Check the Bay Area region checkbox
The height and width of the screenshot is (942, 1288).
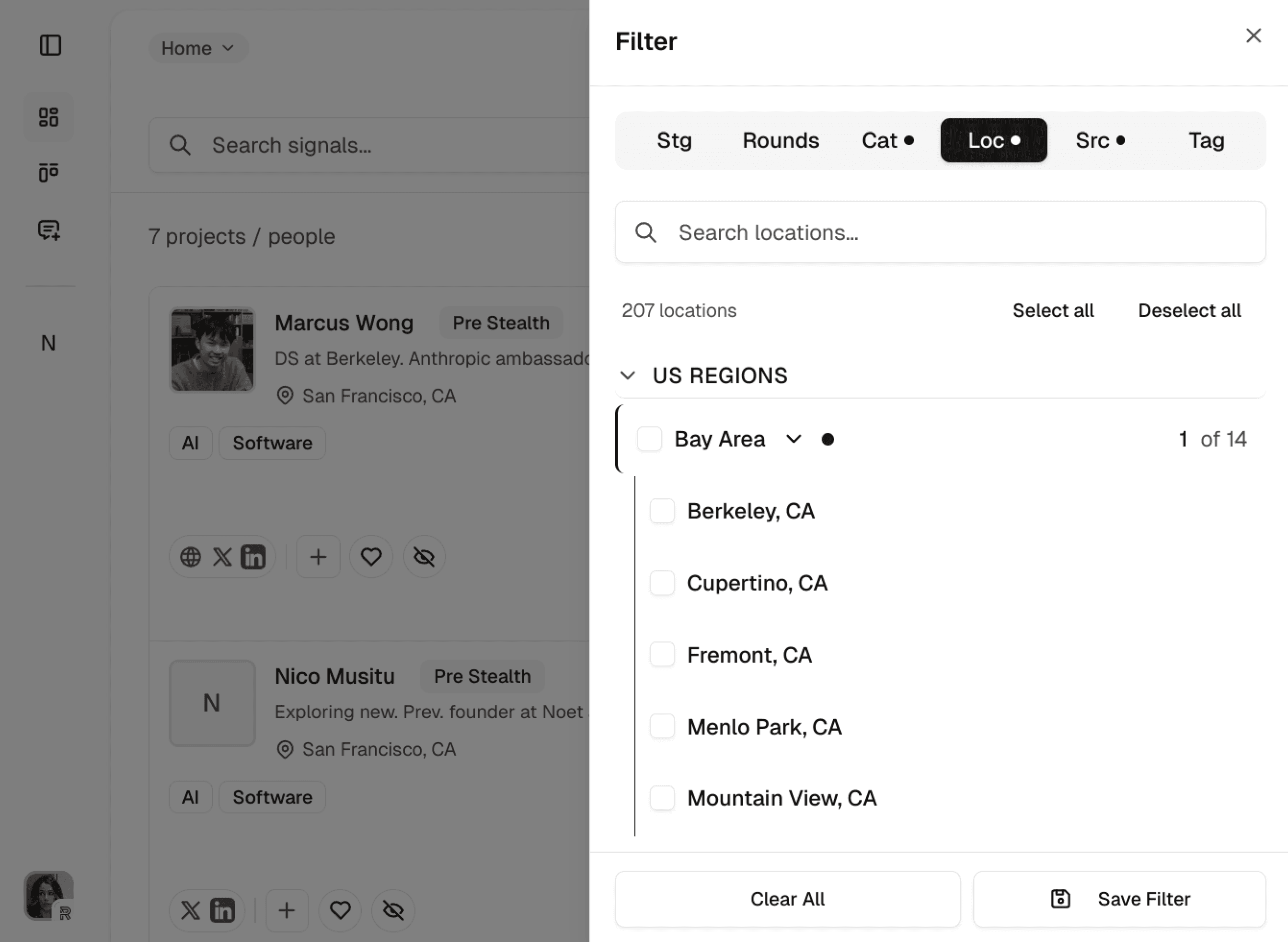(x=649, y=439)
